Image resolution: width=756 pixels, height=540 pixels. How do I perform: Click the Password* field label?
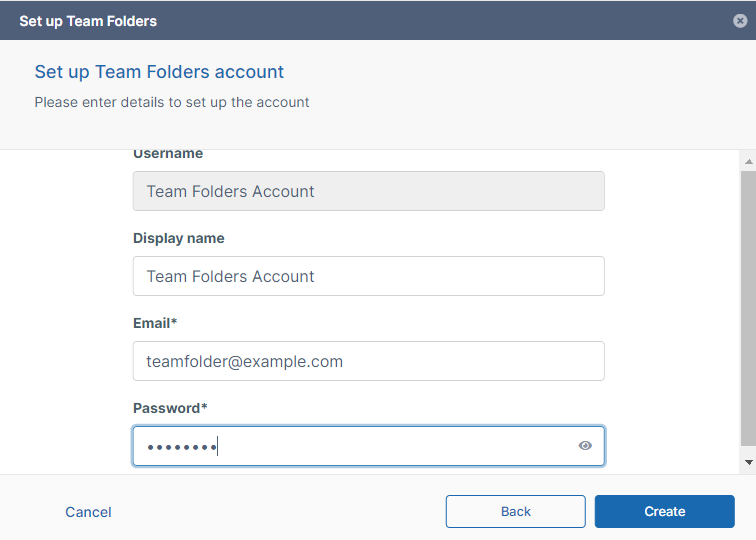(170, 409)
